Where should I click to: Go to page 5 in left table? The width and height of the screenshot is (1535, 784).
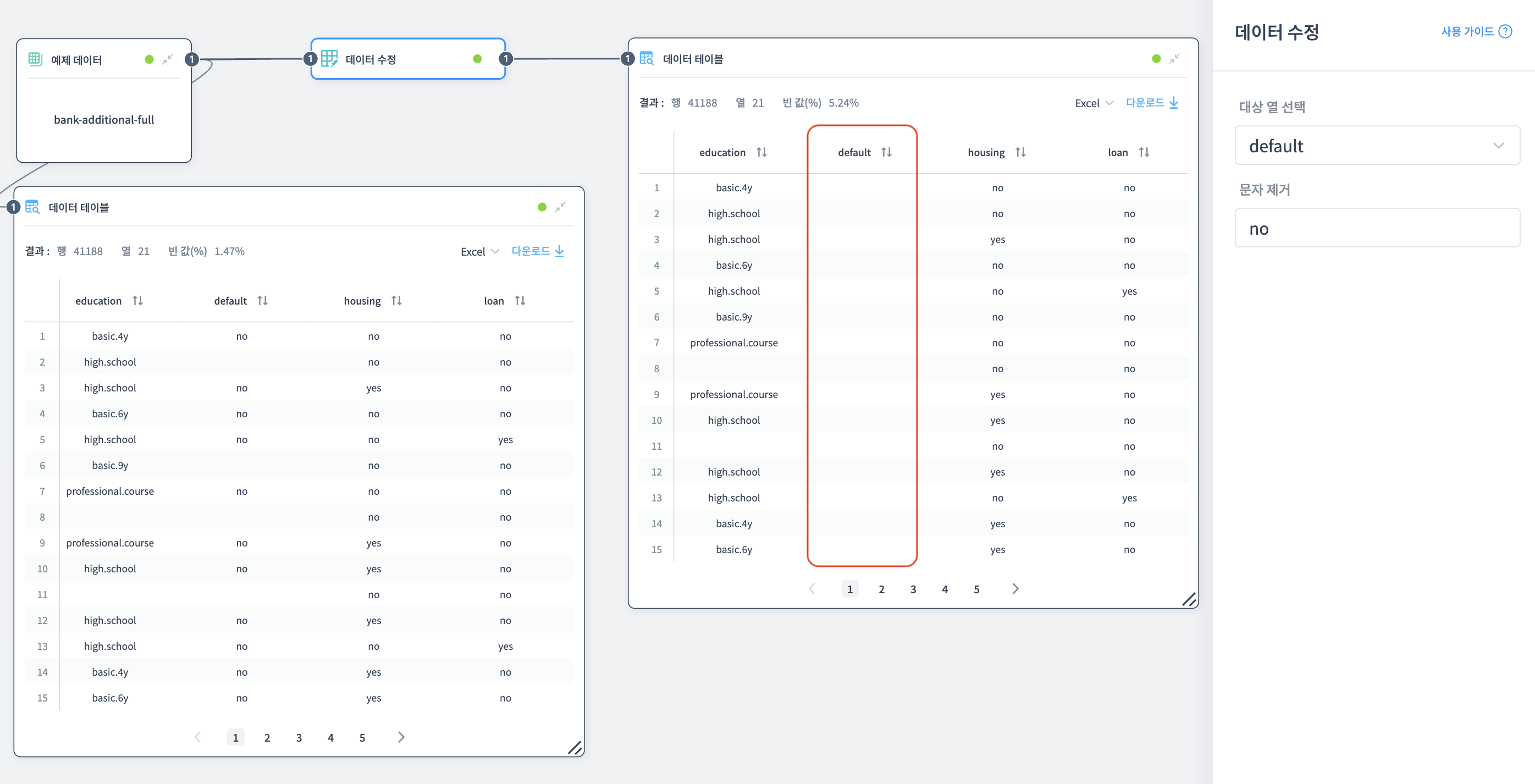click(362, 737)
